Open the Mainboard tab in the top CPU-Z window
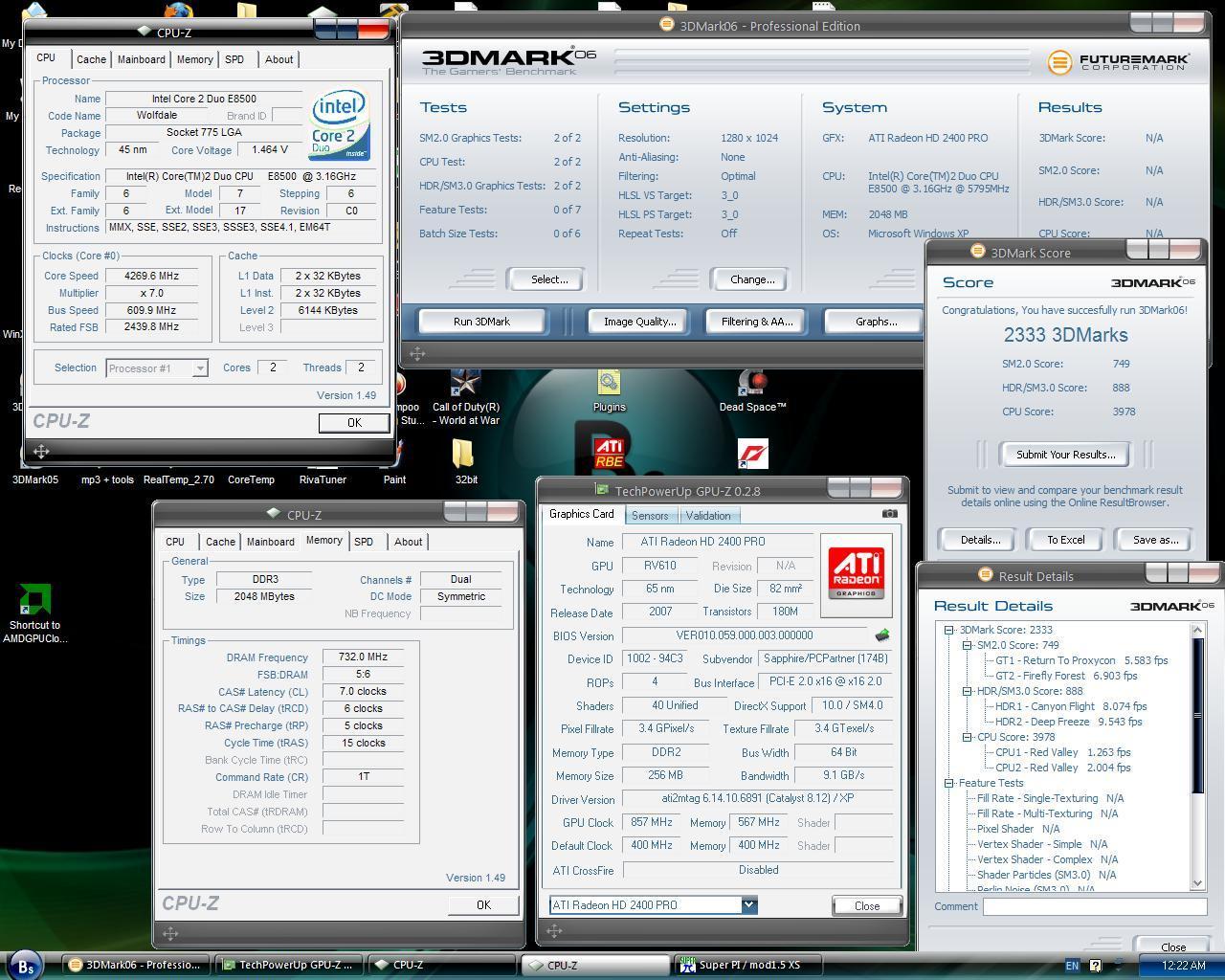 pyautogui.click(x=142, y=59)
